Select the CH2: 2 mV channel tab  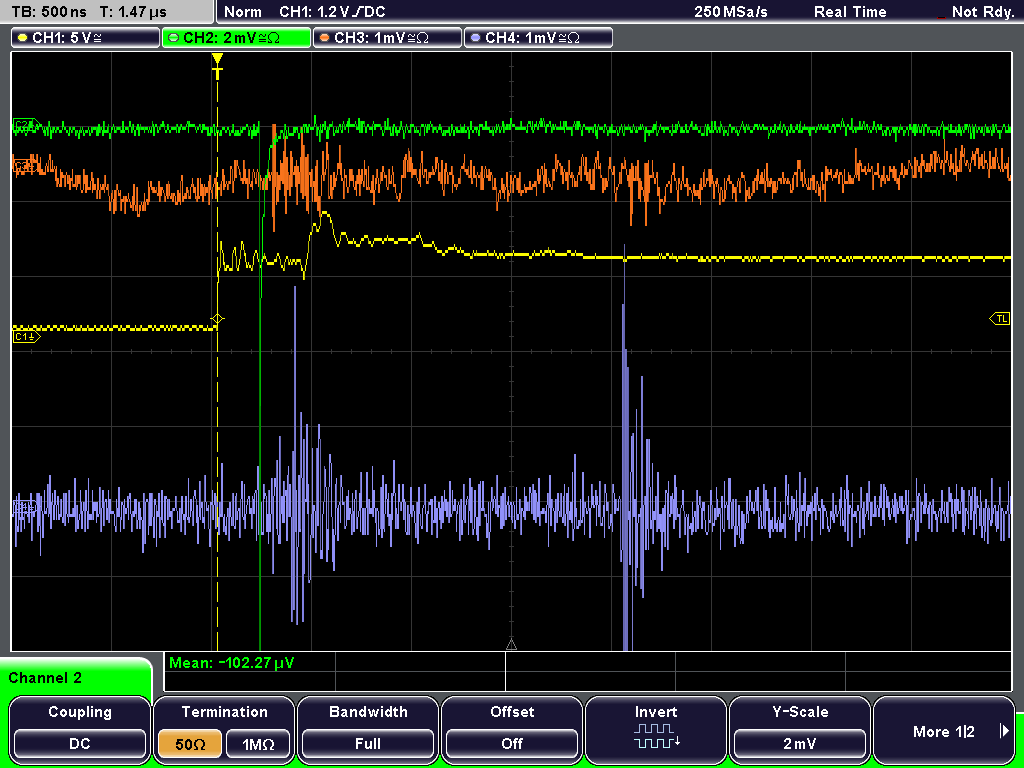click(x=236, y=38)
